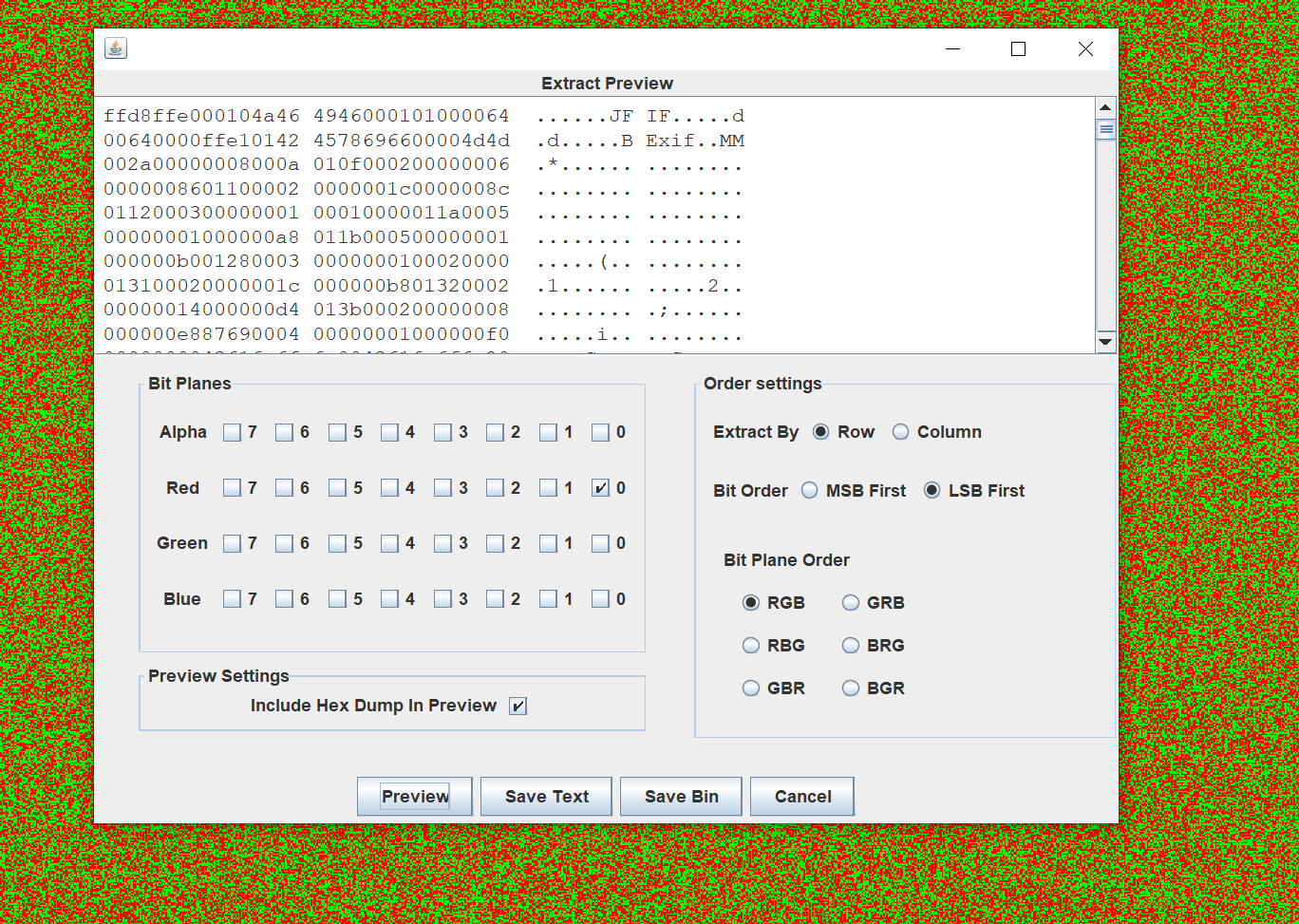The height and width of the screenshot is (924, 1299).
Task: Select Blue bit plane 3
Action: [x=442, y=599]
